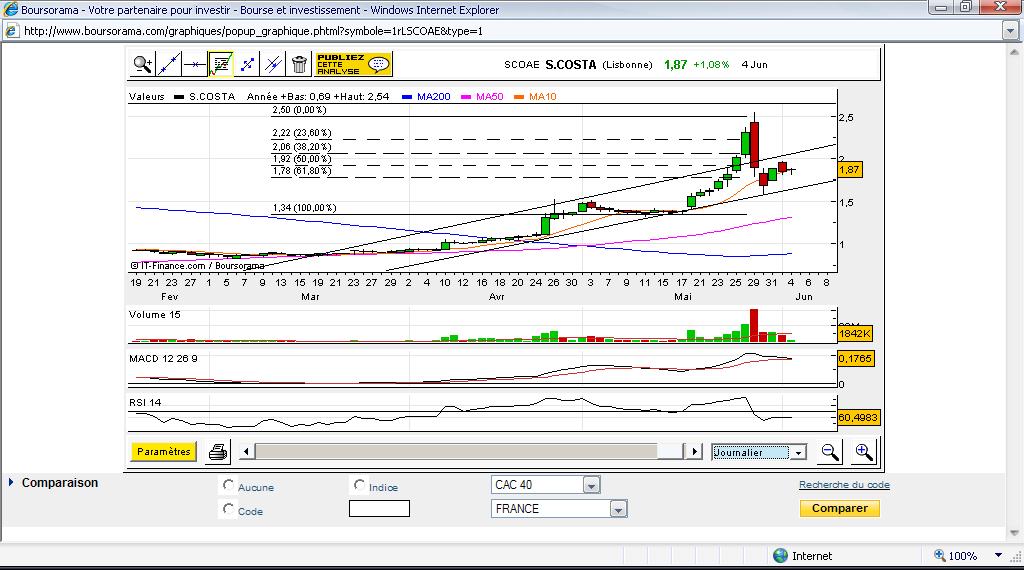Select the Fibonacci retracement tool
1024x570 pixels.
click(x=221, y=64)
